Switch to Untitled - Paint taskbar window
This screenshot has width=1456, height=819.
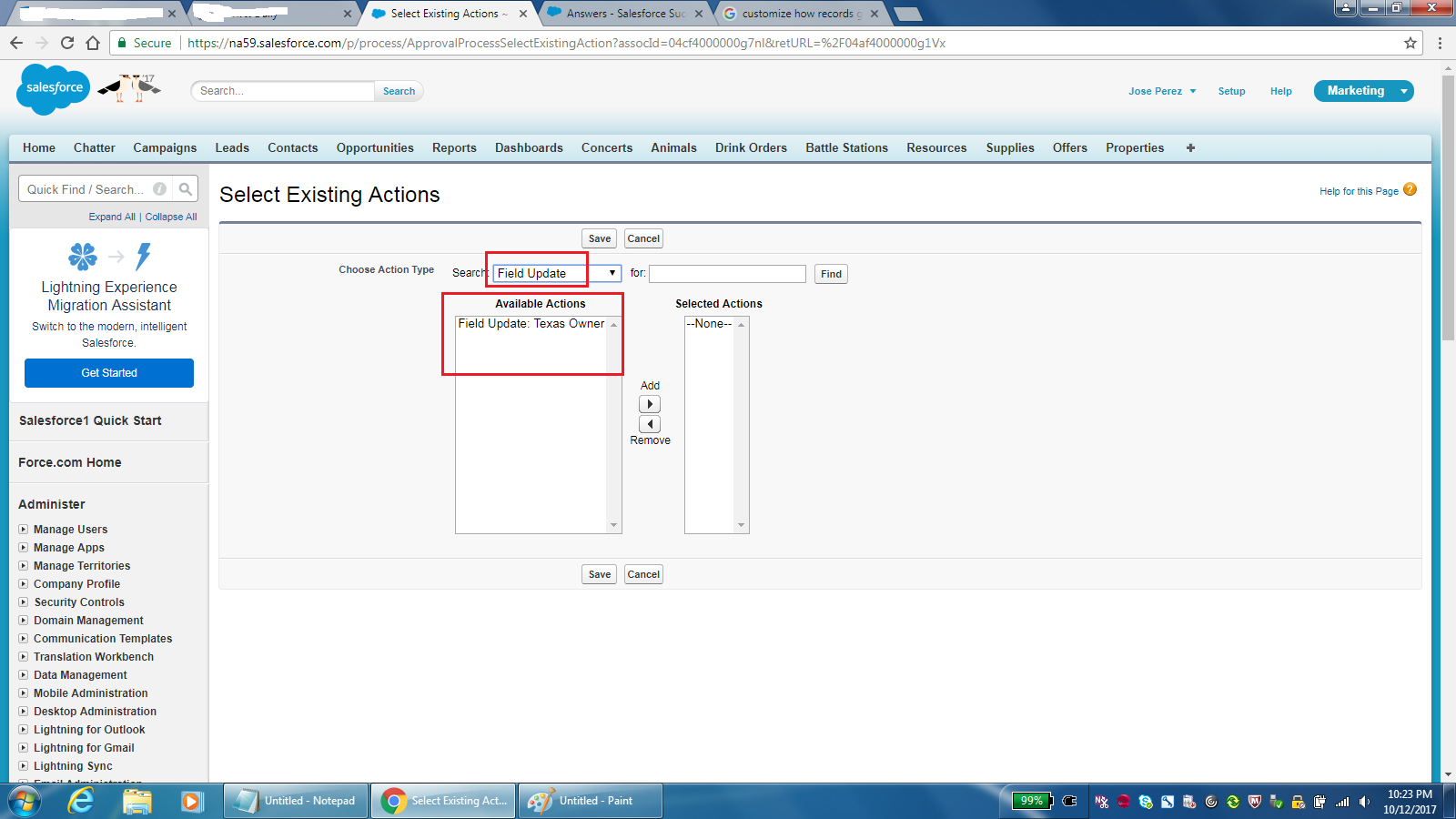coord(590,801)
